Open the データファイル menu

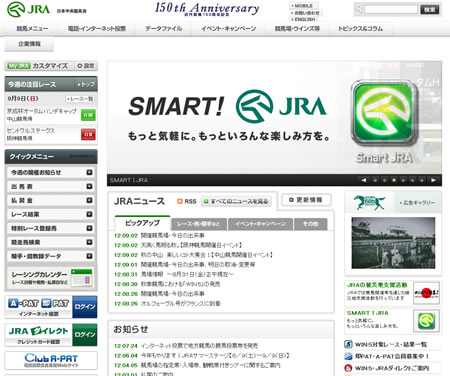pyautogui.click(x=163, y=29)
